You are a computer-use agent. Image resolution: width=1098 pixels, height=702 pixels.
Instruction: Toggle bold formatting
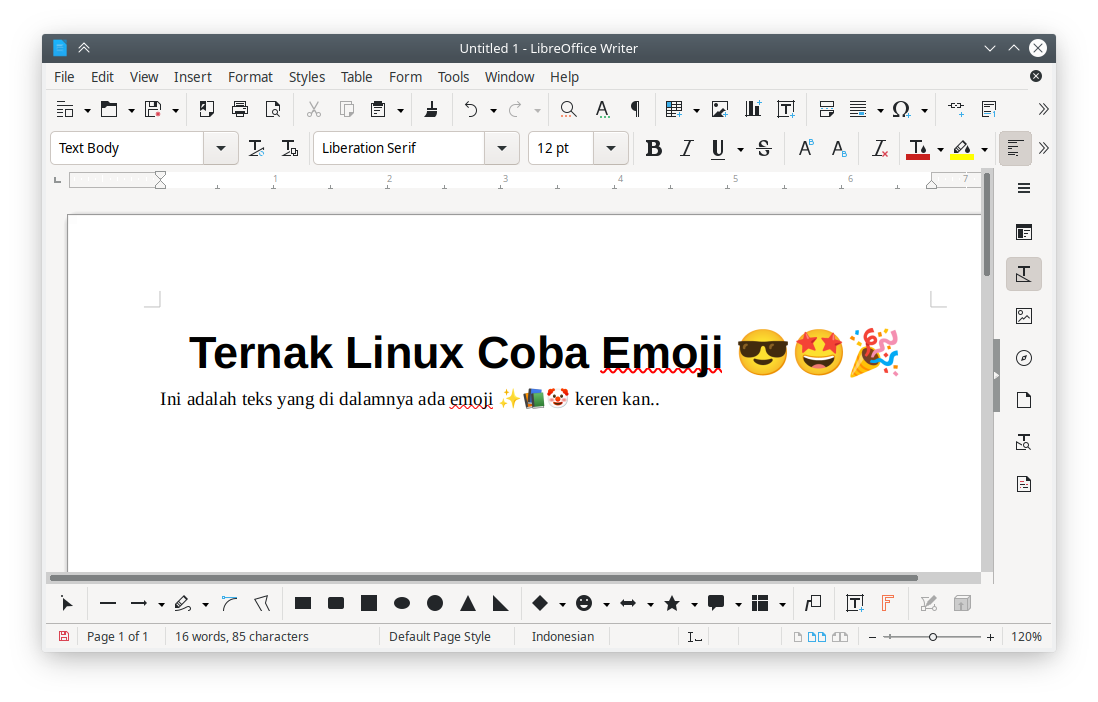[x=654, y=148]
